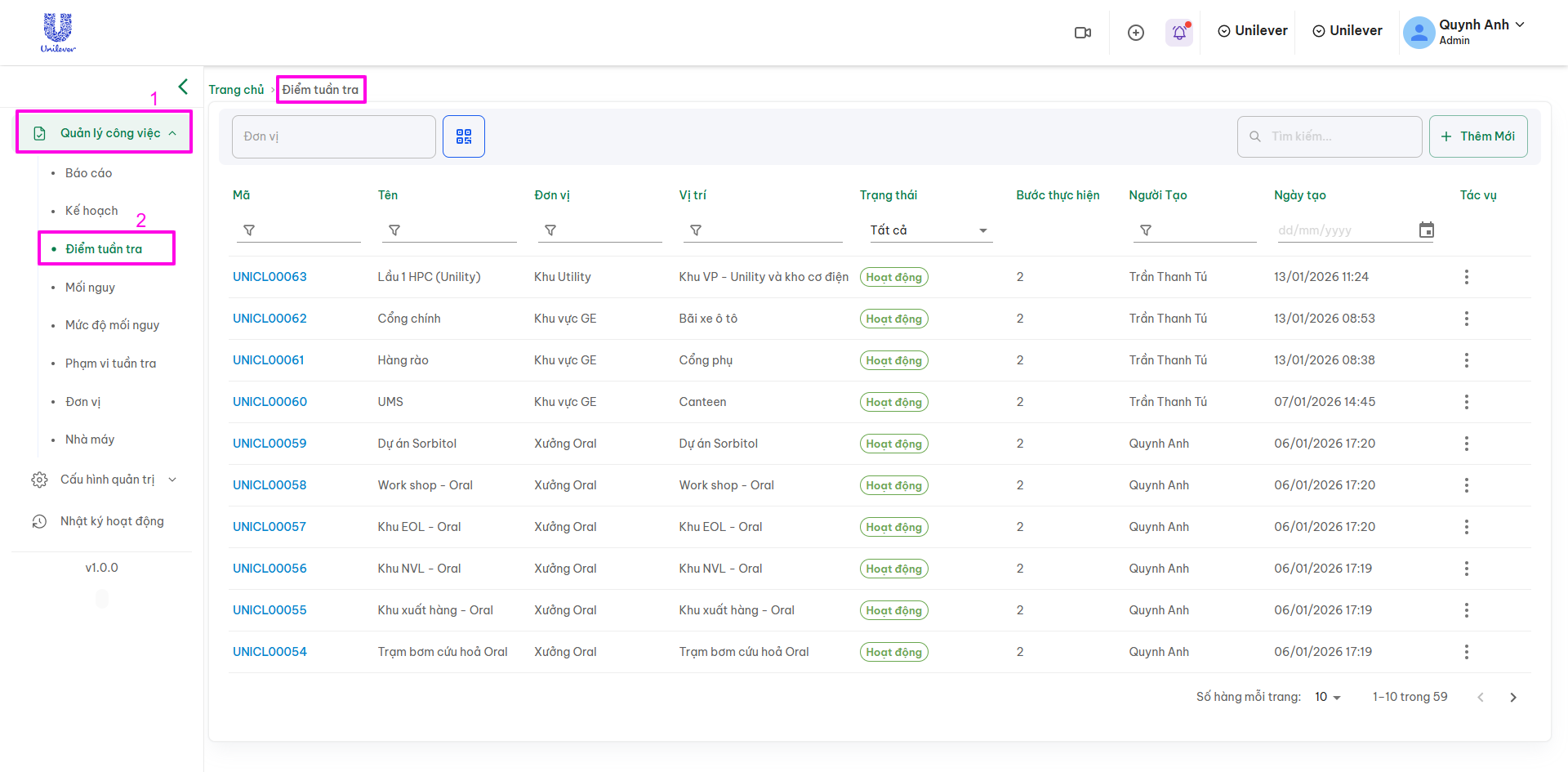Open the notification bell

[x=1178, y=33]
